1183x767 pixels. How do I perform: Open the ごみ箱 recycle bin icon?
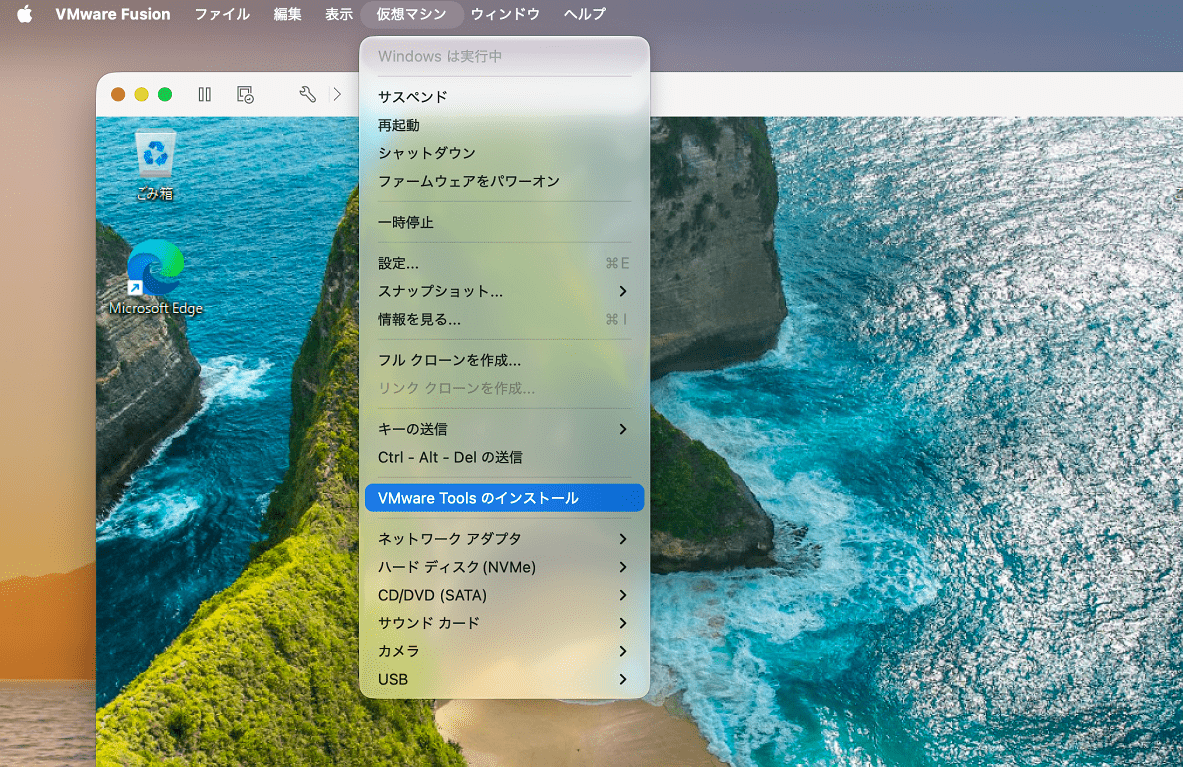(x=155, y=165)
